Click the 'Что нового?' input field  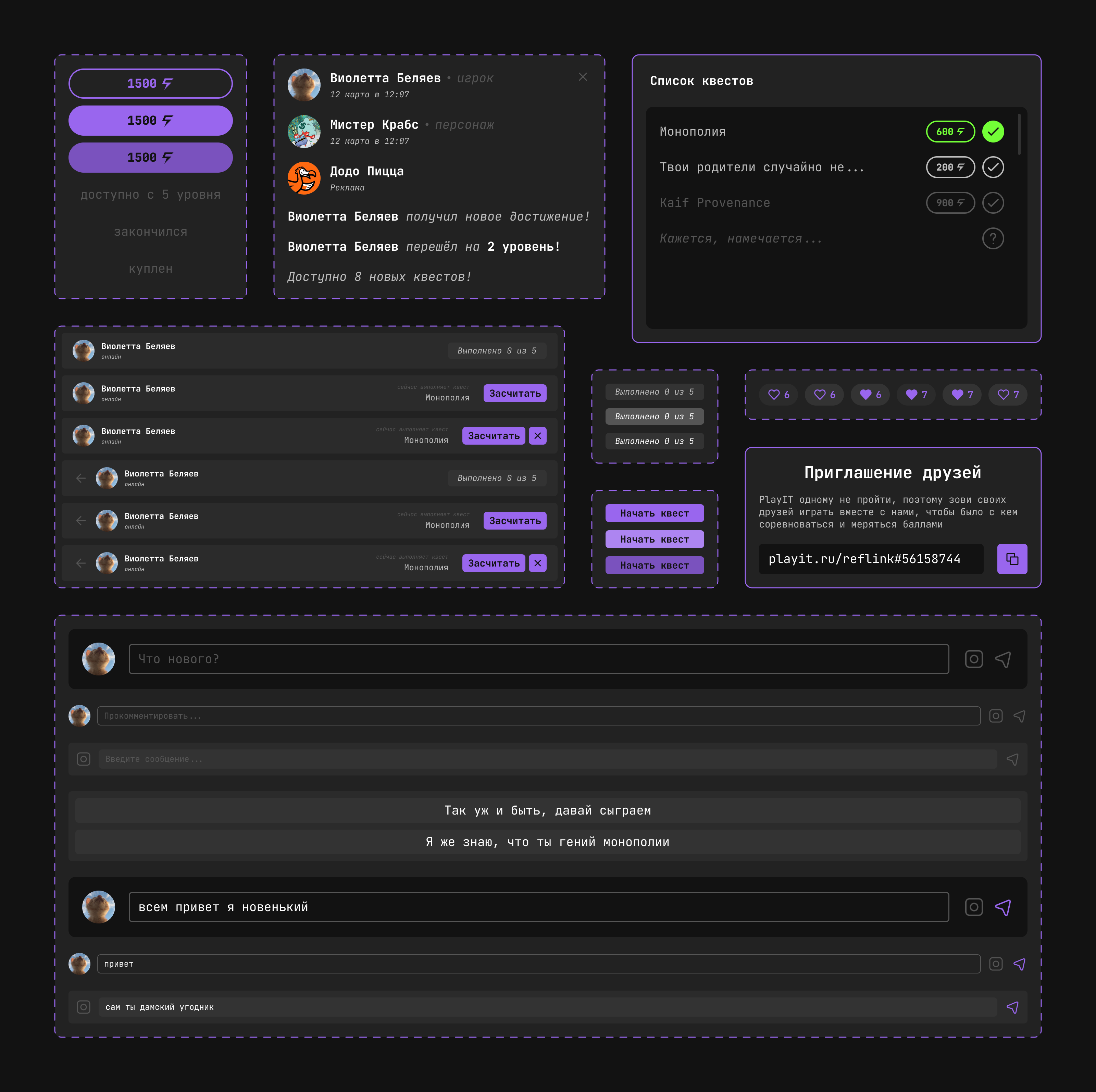(x=538, y=659)
